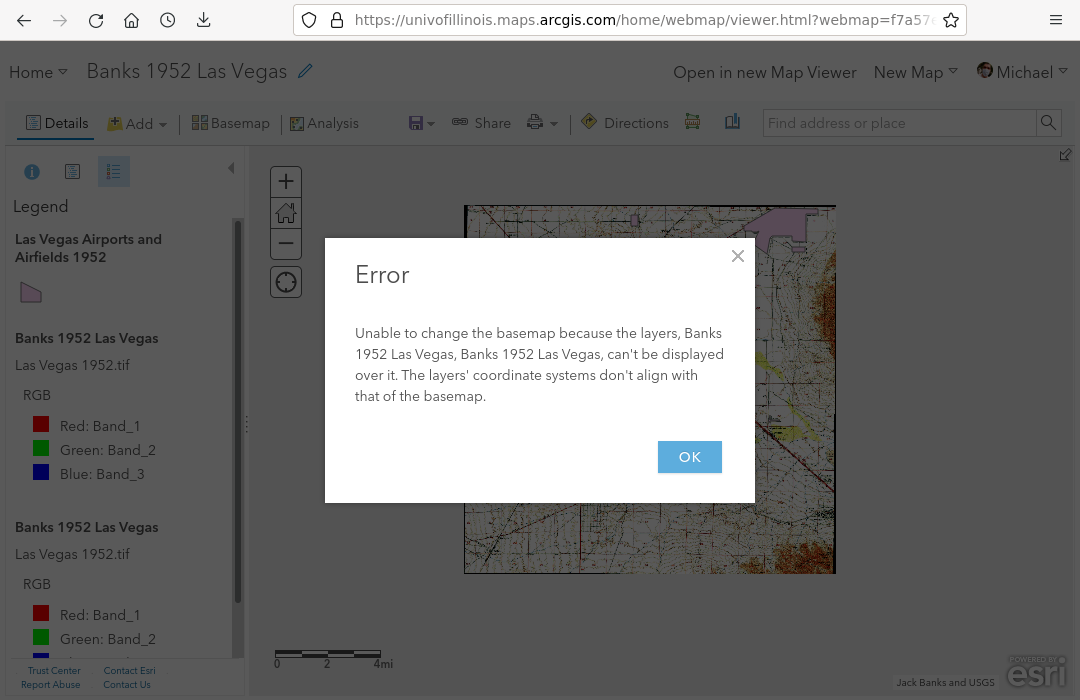Screen dimensions: 1080x700
Task: Return map to default extent home button
Action: 286,213
